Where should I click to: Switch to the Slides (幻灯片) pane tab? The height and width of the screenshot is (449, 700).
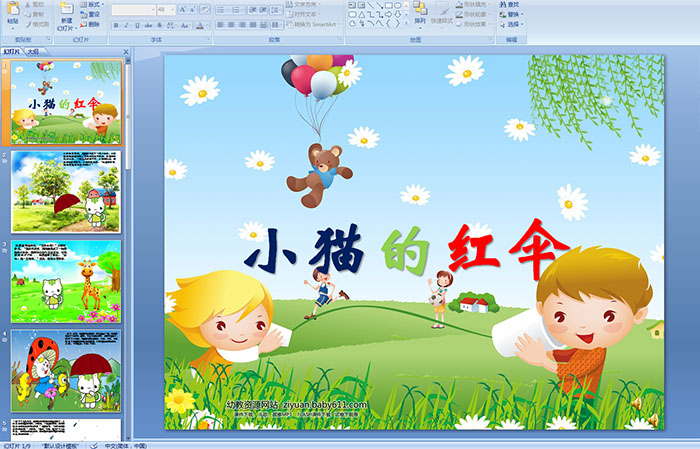(12, 50)
